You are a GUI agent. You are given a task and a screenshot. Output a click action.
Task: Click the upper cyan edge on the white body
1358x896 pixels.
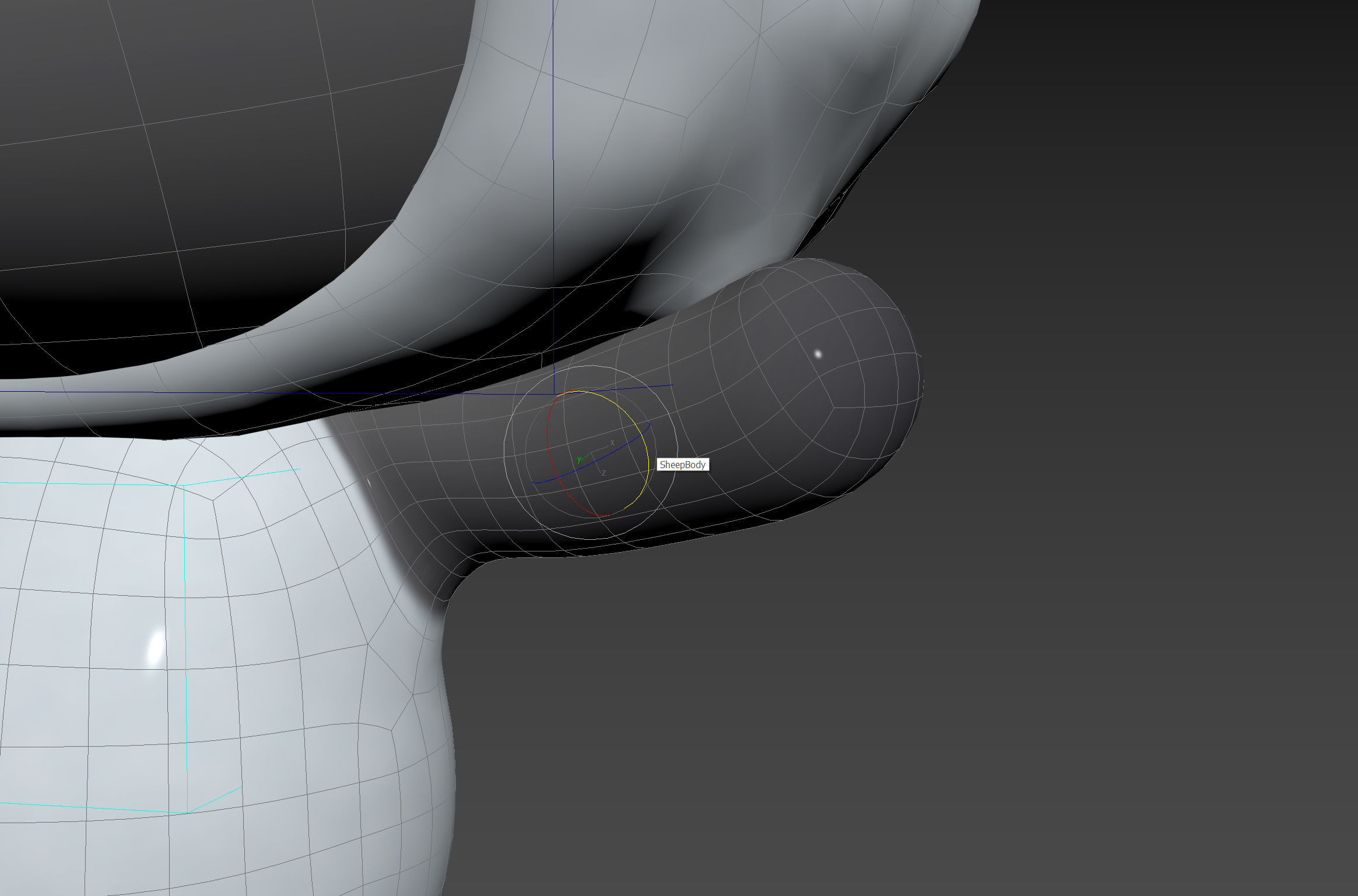point(87,484)
